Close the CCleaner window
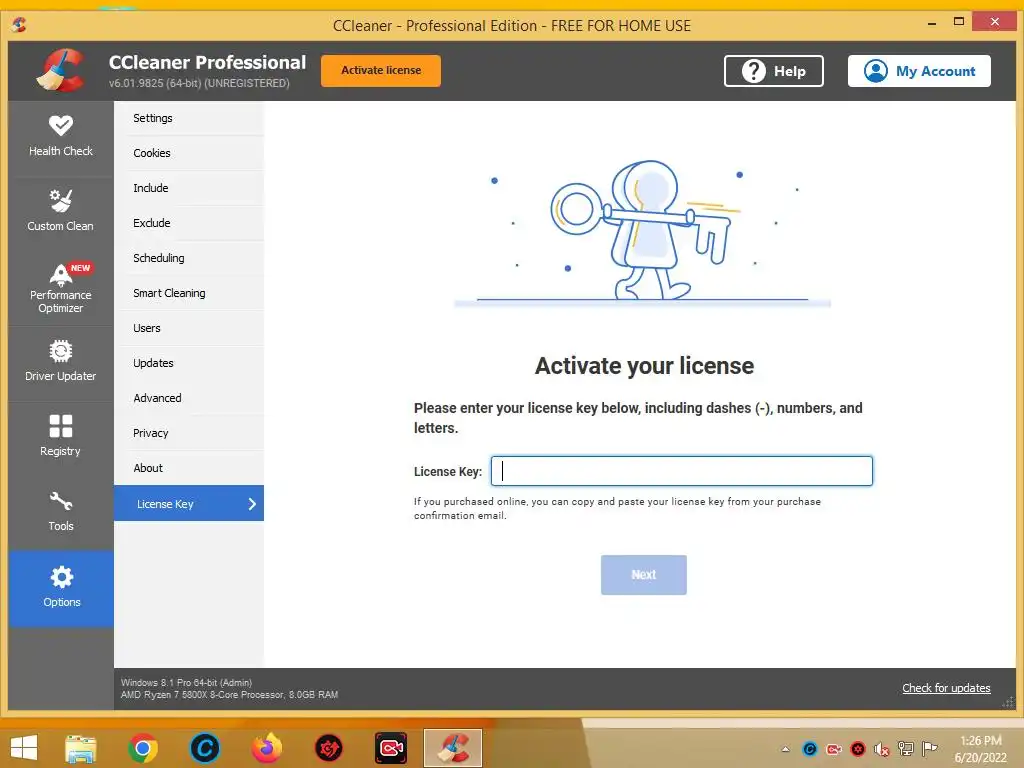Image resolution: width=1024 pixels, height=768 pixels. coord(994,22)
